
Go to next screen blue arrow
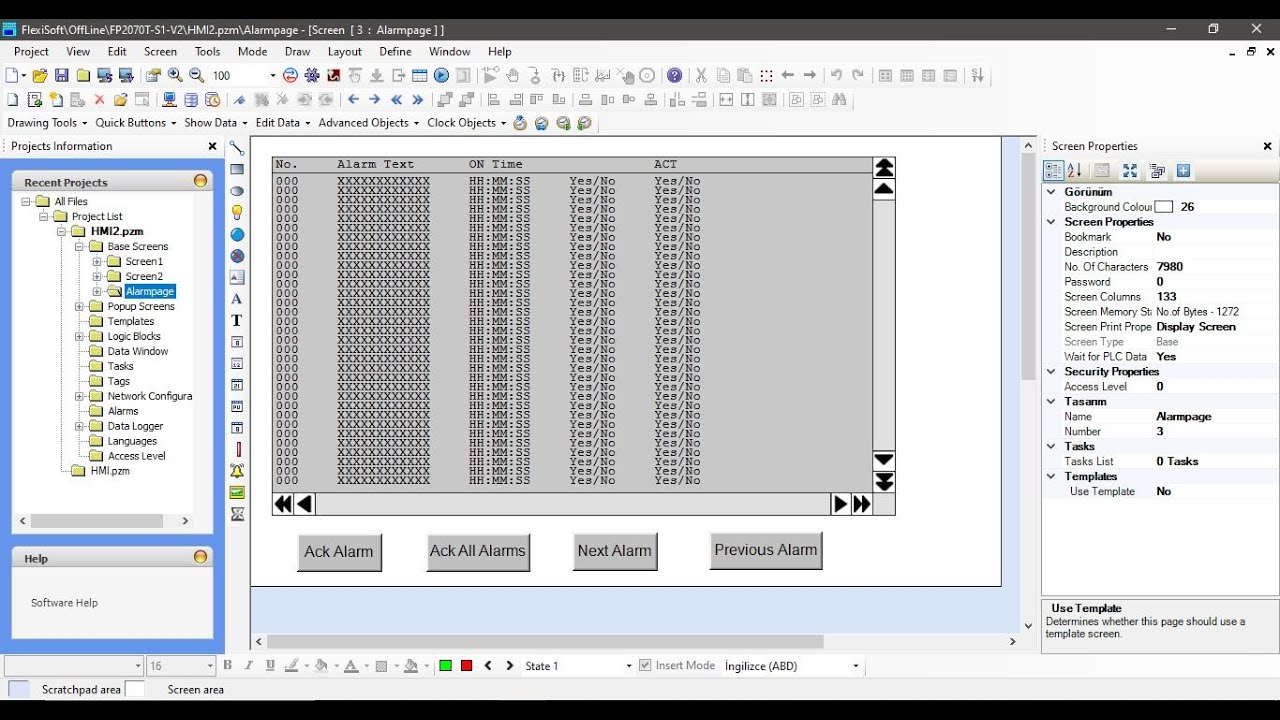[x=374, y=99]
